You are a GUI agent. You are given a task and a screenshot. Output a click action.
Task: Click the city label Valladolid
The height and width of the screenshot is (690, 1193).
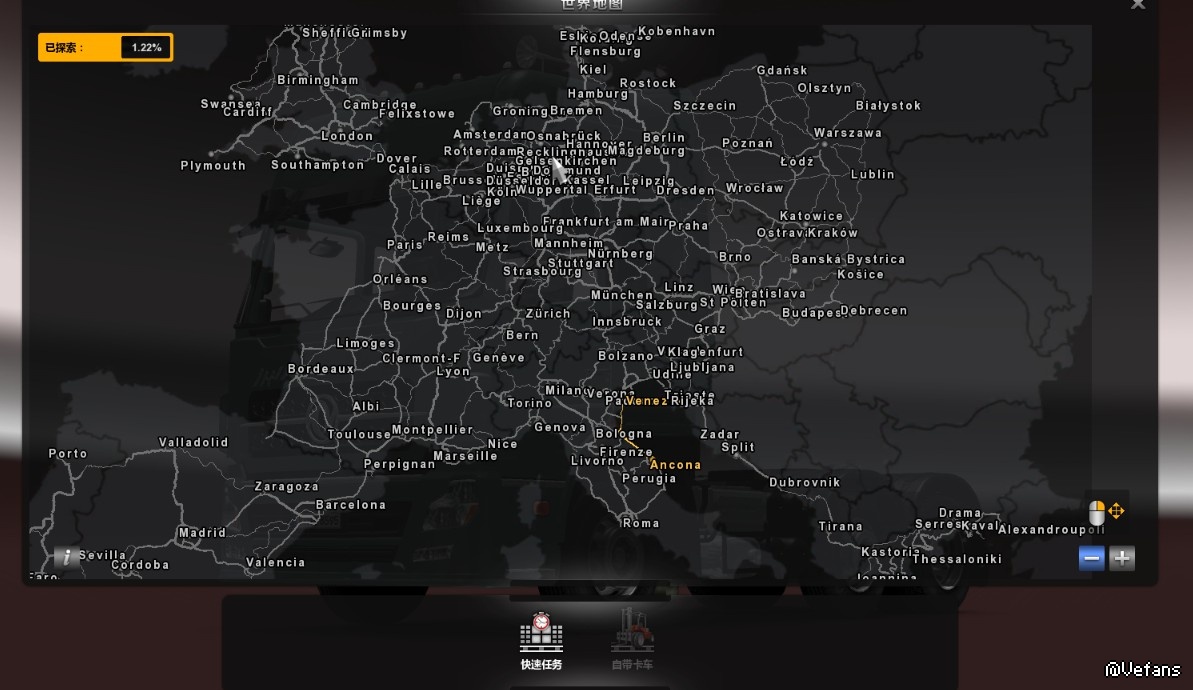click(x=193, y=442)
